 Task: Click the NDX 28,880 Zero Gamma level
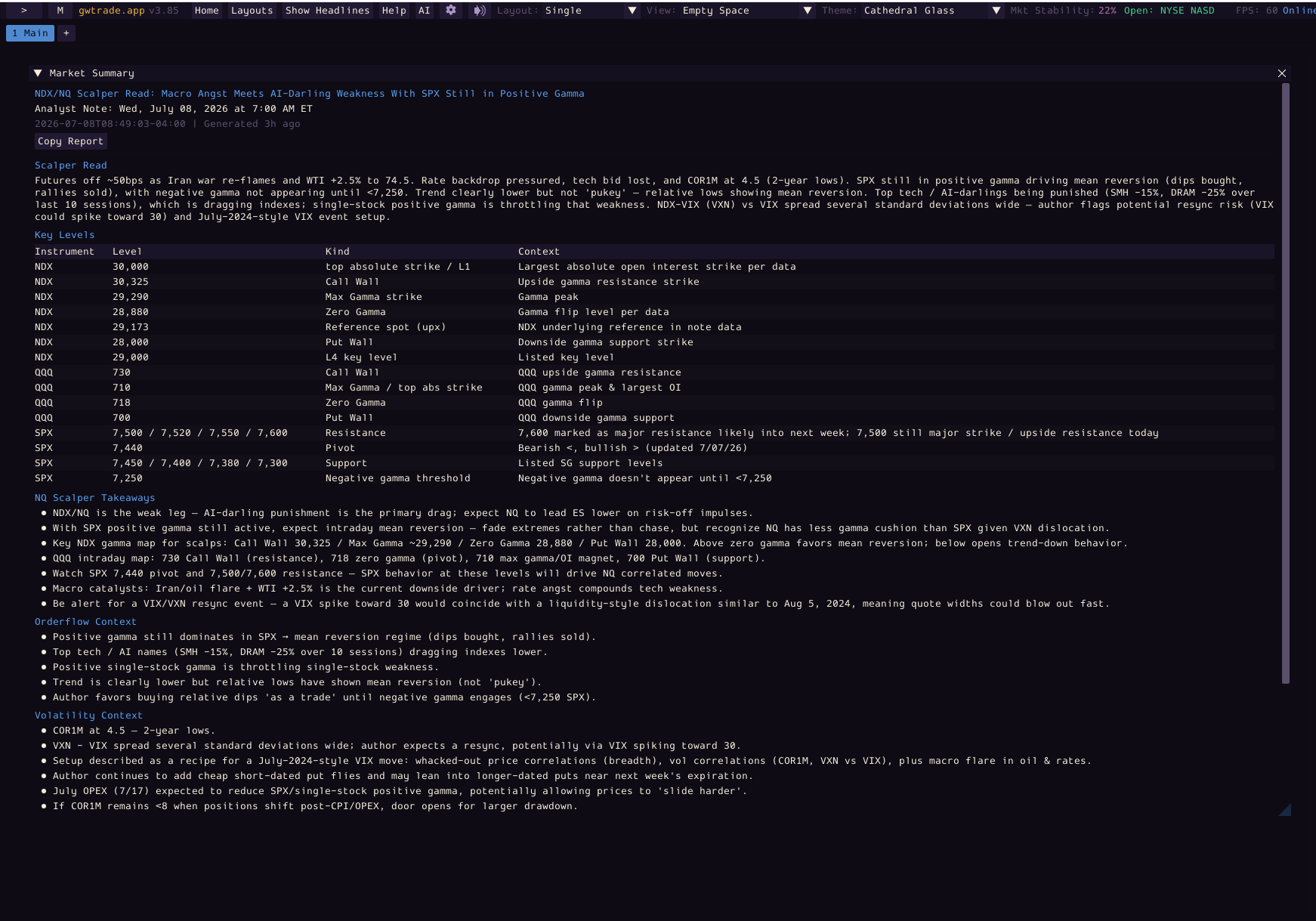click(131, 312)
